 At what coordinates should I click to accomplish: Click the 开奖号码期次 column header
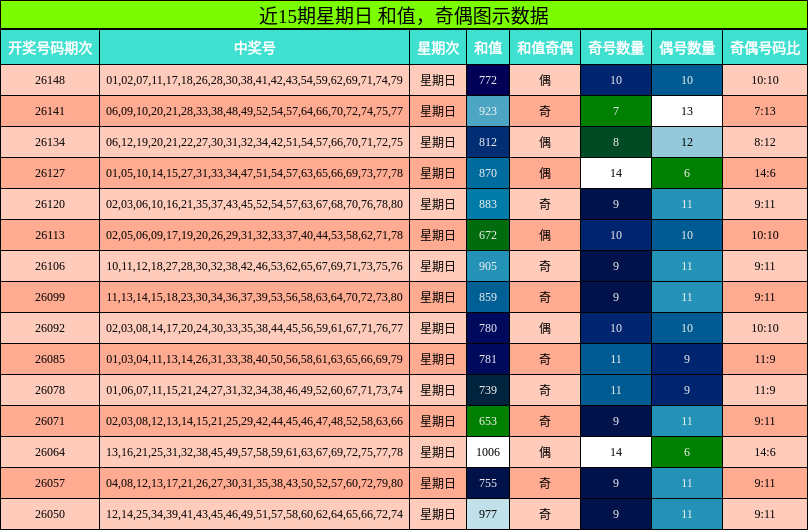(50, 47)
